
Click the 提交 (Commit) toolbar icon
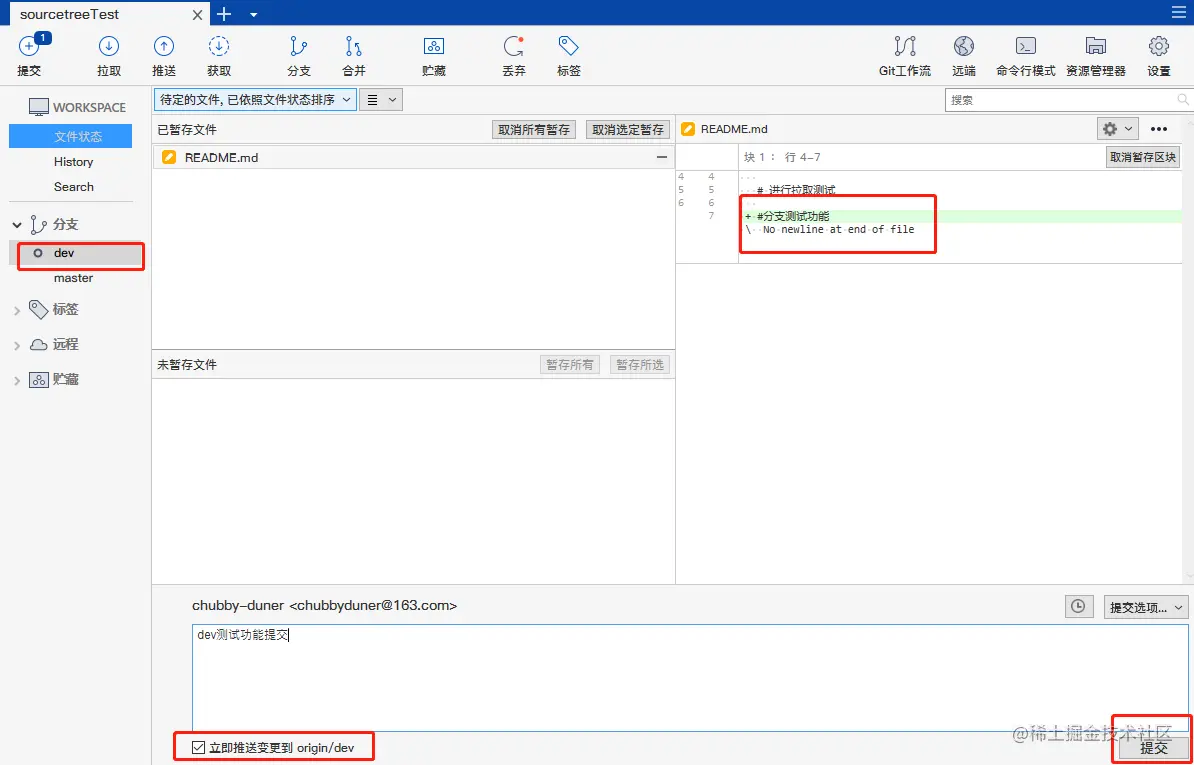[x=29, y=47]
